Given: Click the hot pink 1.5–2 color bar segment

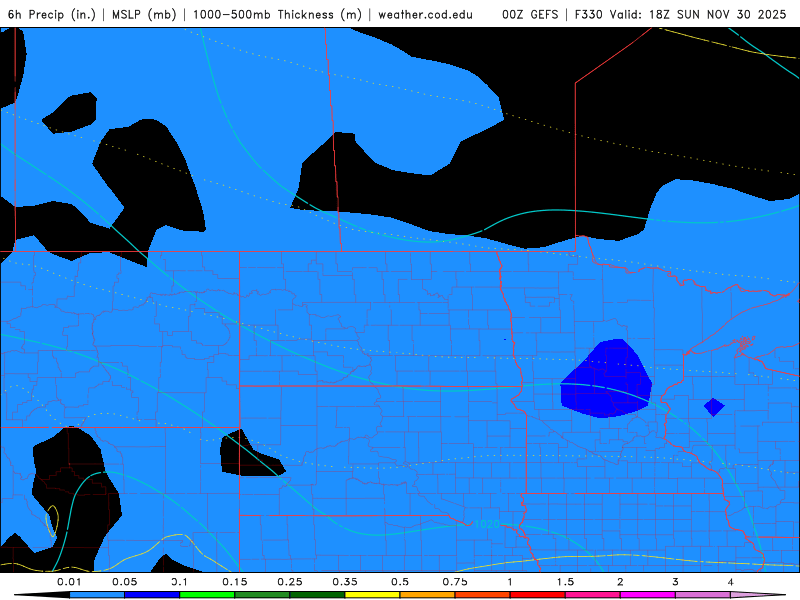Looking at the screenshot, I should click(593, 595).
